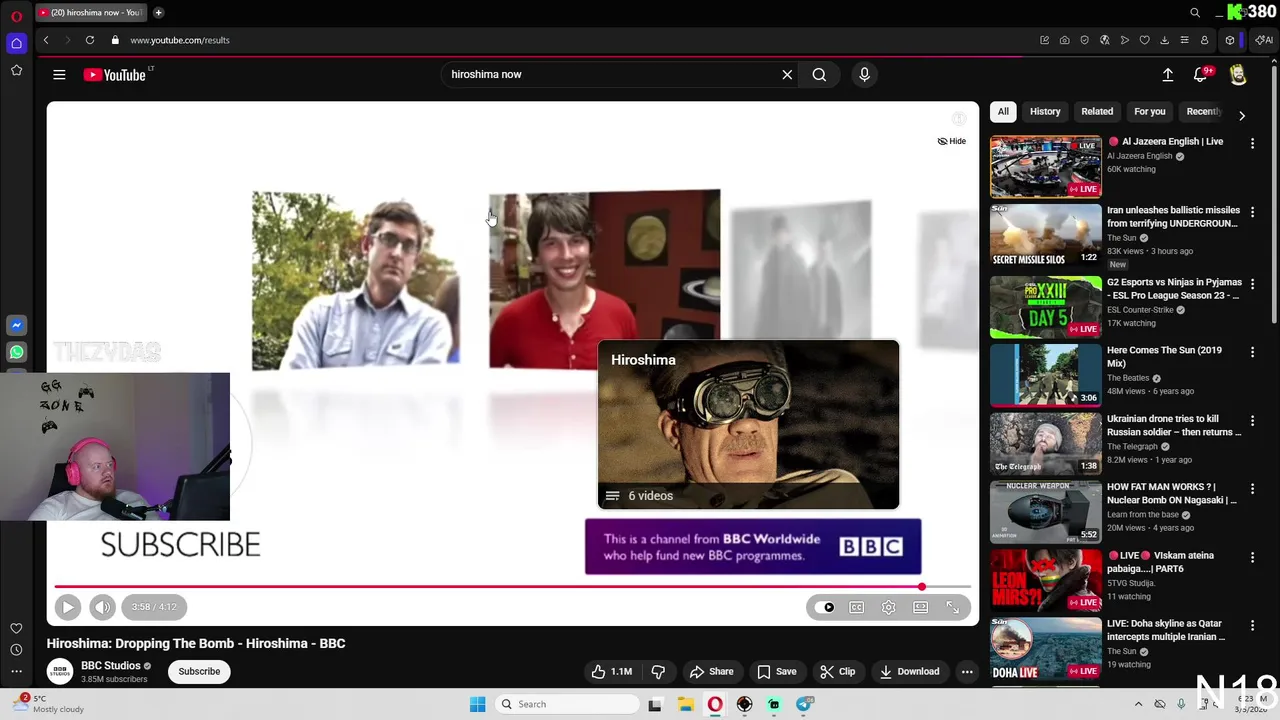Open player settings gear
1280x720 pixels.
pyautogui.click(x=889, y=607)
